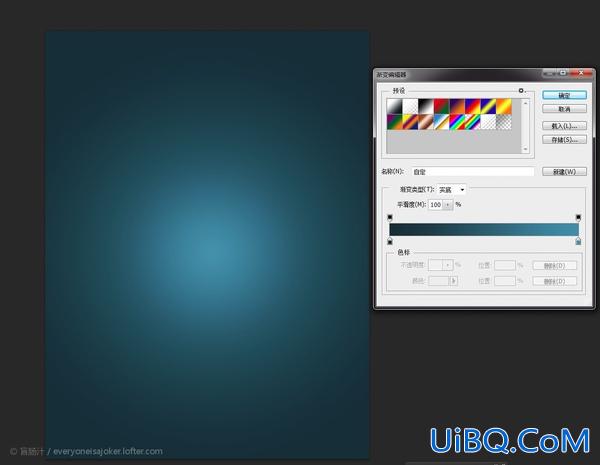Choose the gray checkered neutral density preset
This screenshot has width=600, height=465.
504,122
